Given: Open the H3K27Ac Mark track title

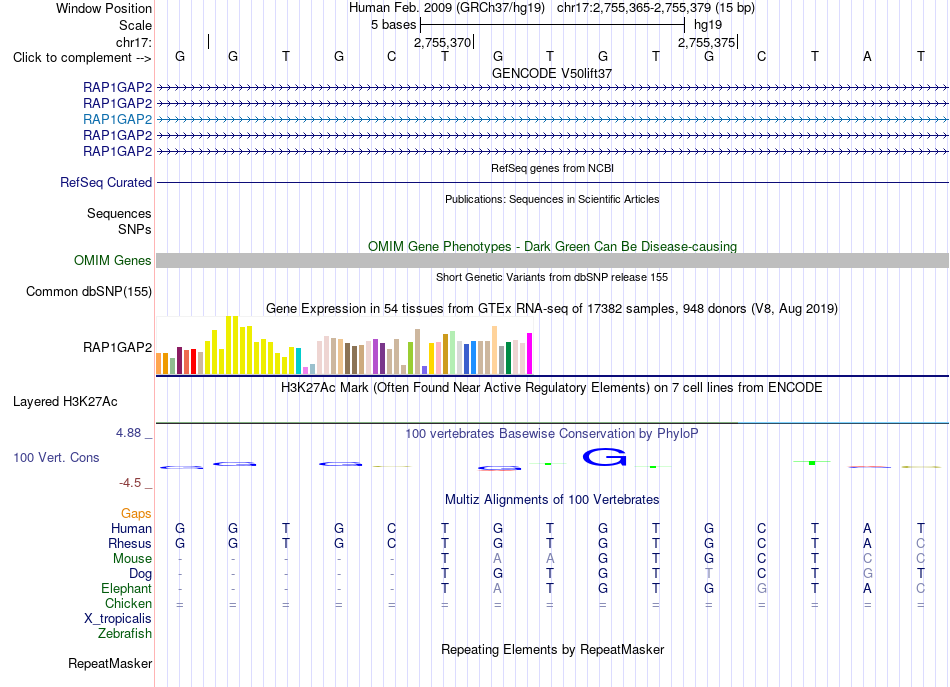Looking at the screenshot, I should coord(552,388).
